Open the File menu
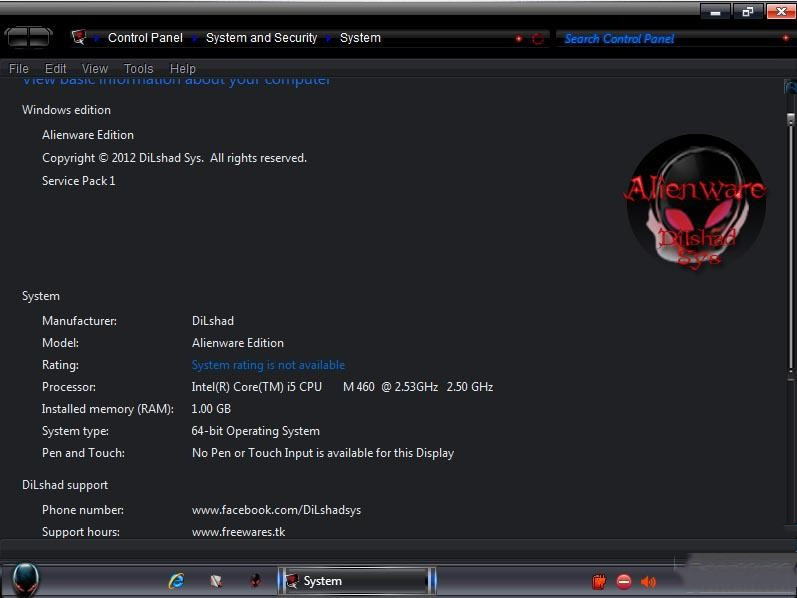 coord(19,69)
